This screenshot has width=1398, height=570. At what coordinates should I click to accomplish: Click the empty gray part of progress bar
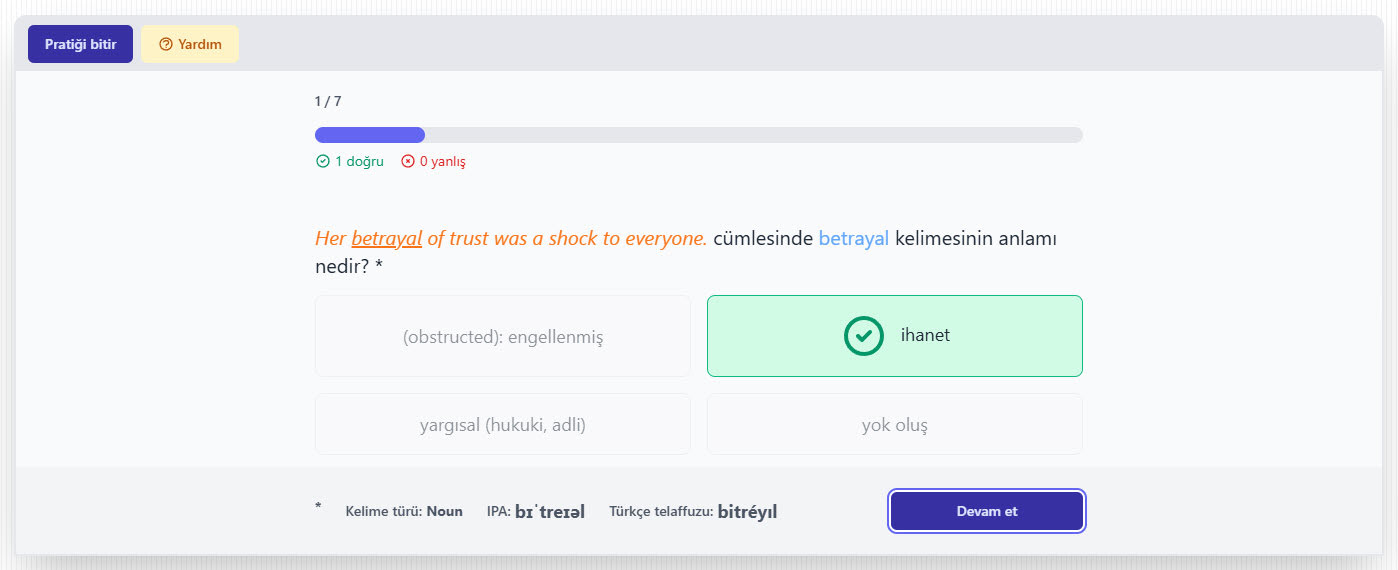point(750,135)
